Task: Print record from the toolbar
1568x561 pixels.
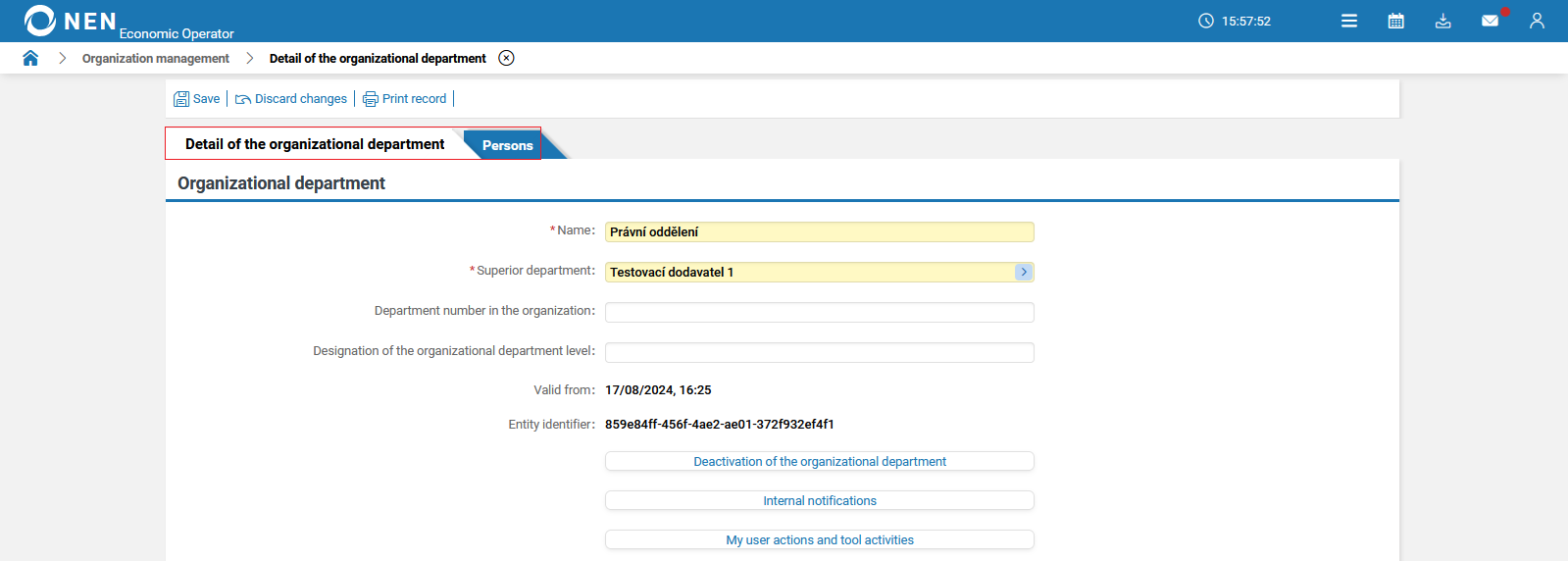Action: click(x=405, y=99)
